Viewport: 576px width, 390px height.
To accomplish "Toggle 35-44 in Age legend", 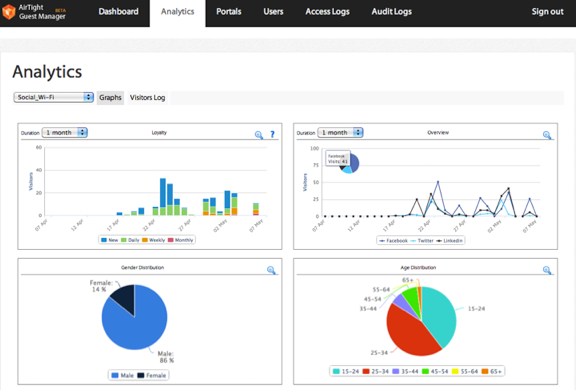I will [406, 371].
